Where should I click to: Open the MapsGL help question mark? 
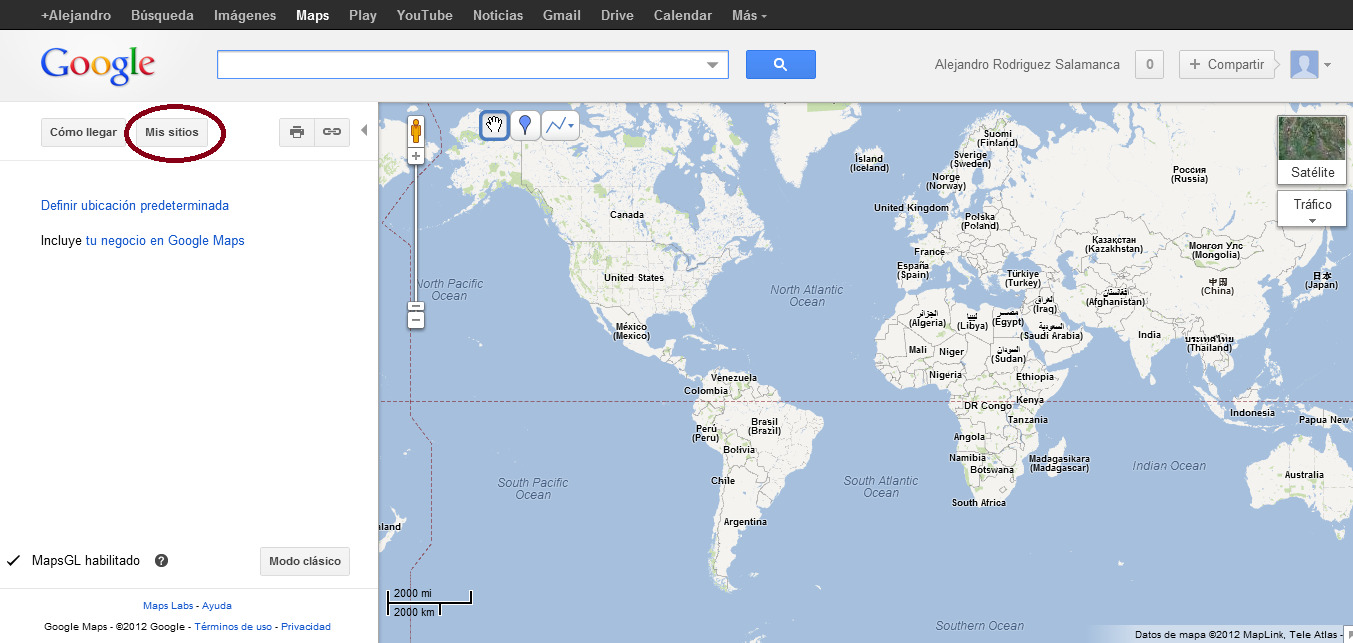point(161,561)
